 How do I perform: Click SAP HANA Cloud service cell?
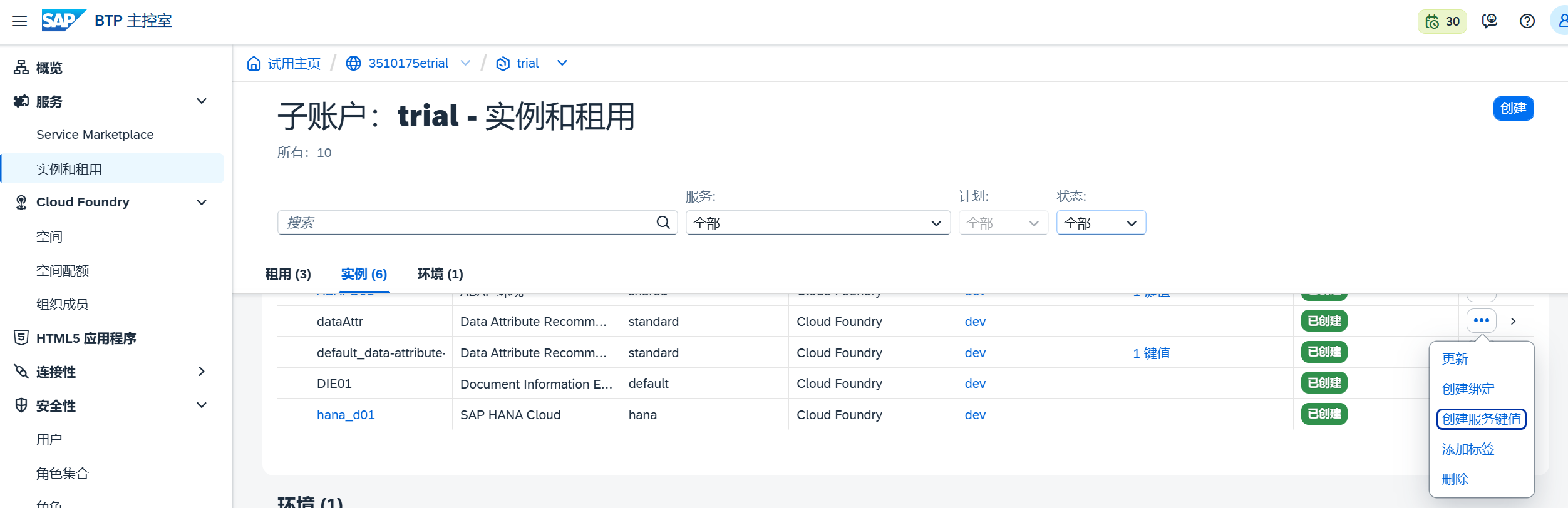point(510,415)
